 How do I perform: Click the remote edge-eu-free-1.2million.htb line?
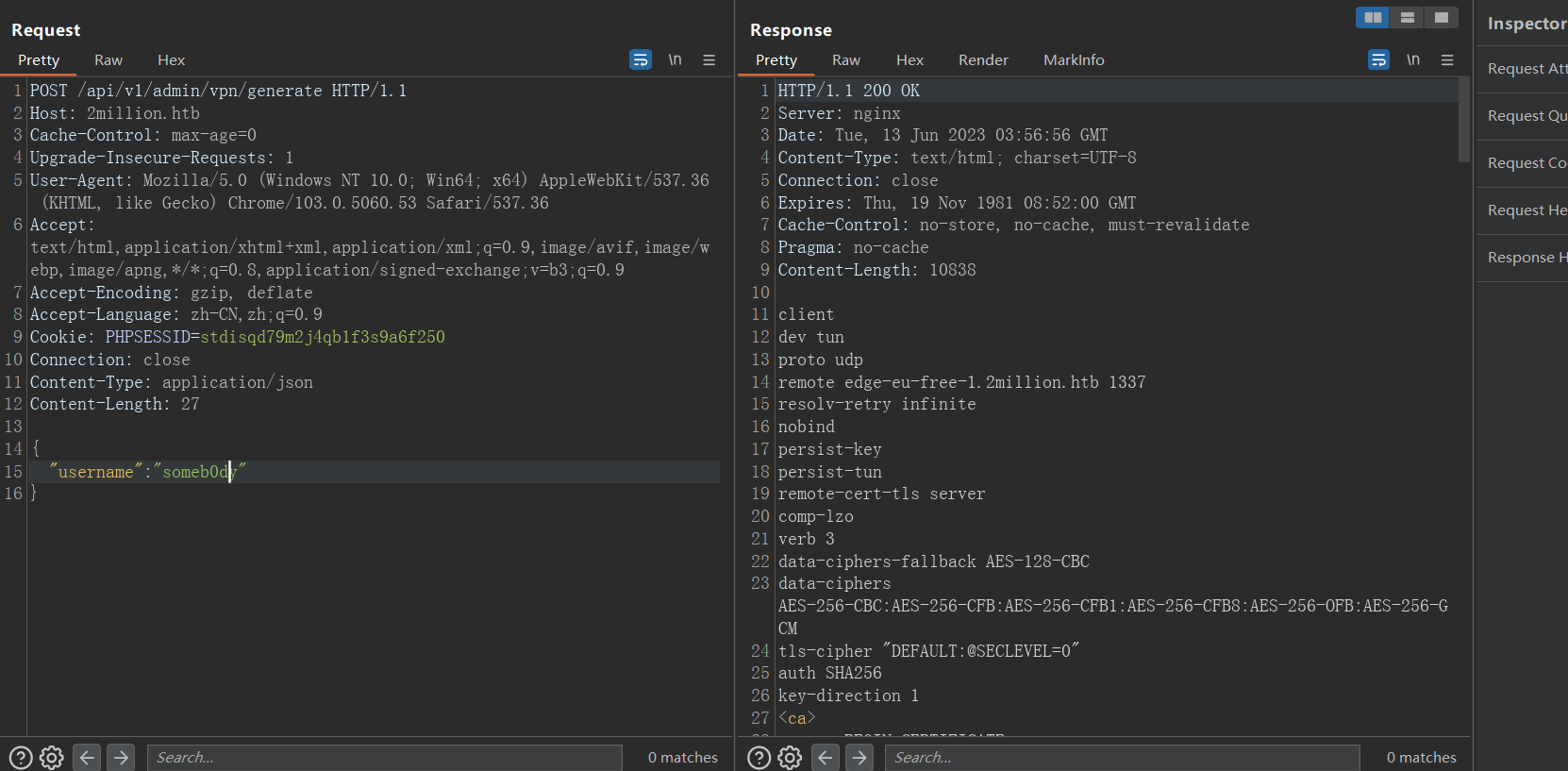961,382
